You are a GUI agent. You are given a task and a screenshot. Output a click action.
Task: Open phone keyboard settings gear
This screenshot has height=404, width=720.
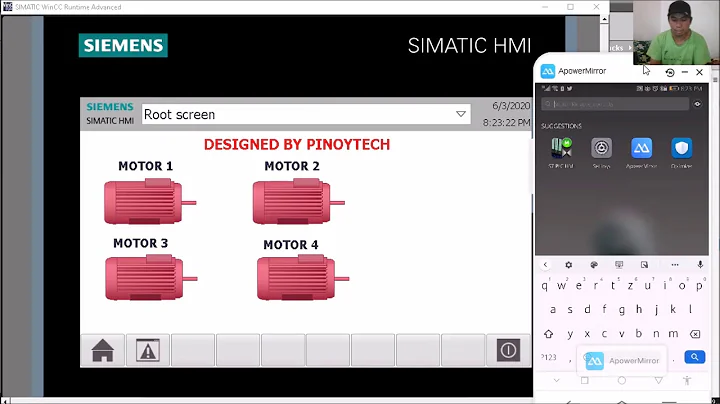point(568,265)
